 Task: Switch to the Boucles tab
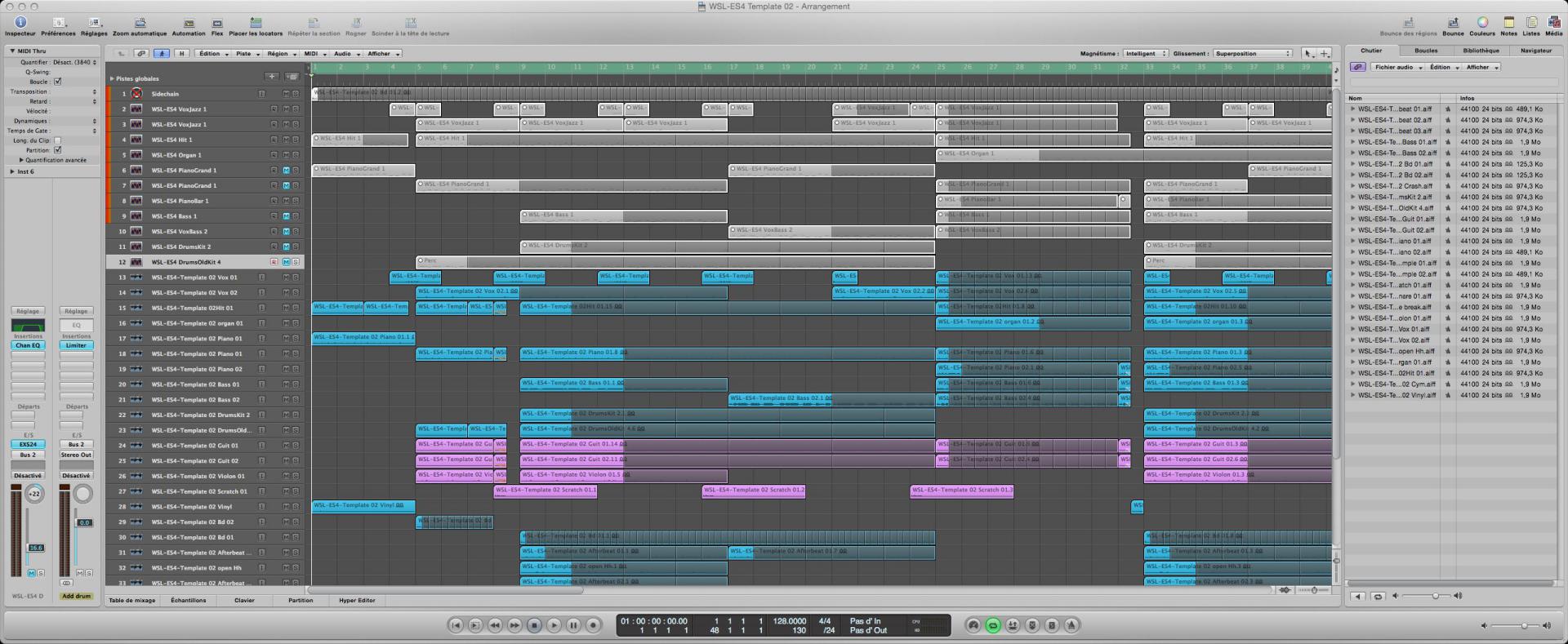coord(1426,51)
